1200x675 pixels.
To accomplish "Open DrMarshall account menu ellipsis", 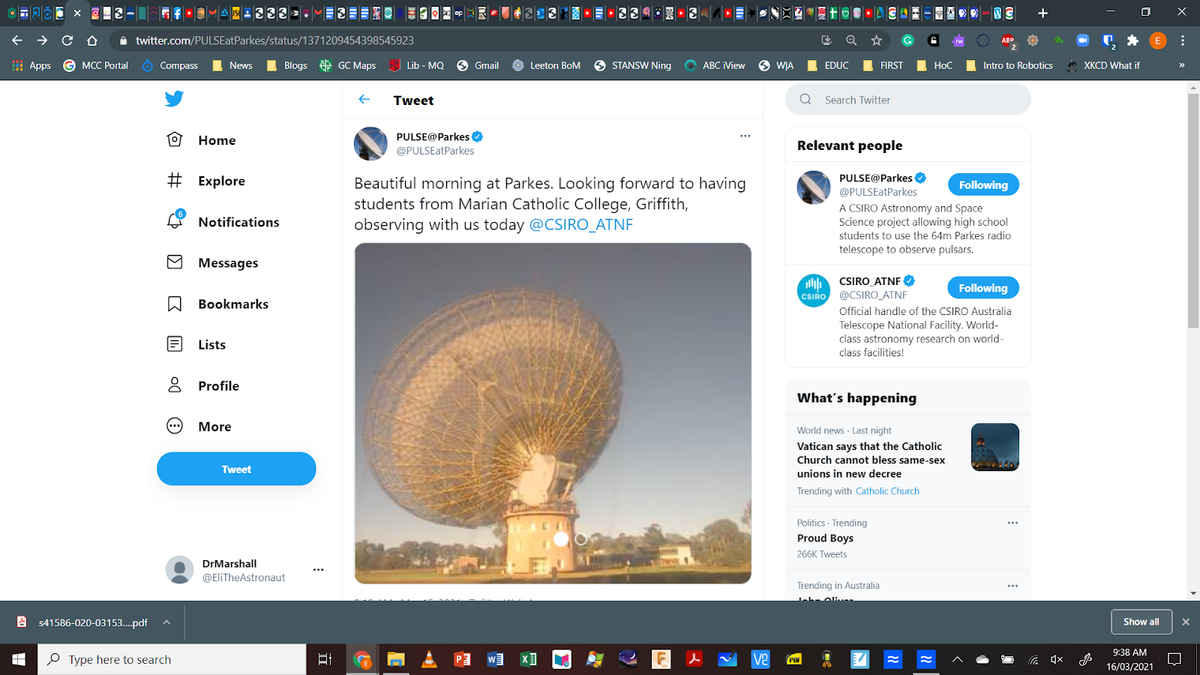I will (318, 570).
